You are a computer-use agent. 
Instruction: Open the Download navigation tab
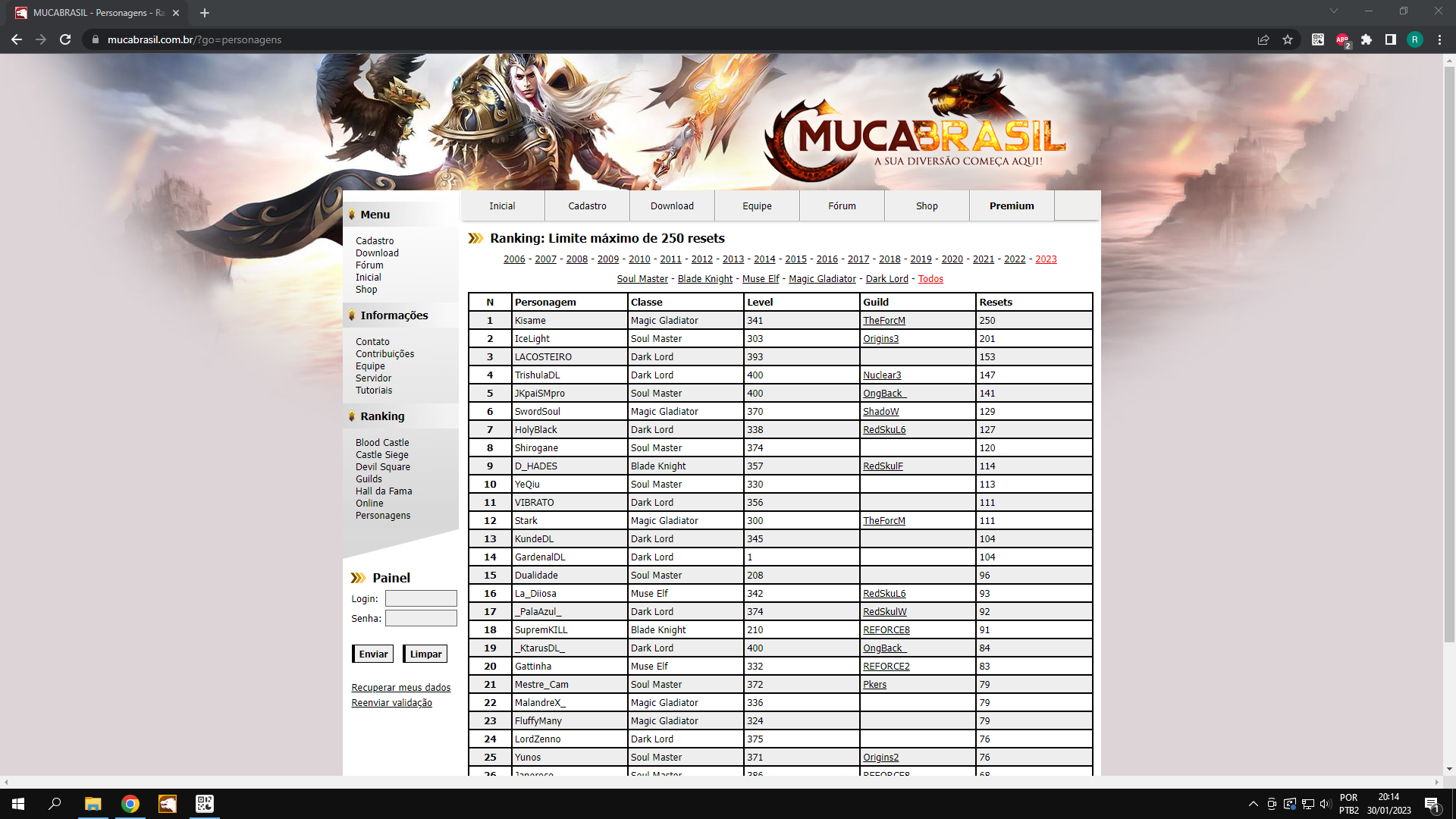tap(672, 206)
